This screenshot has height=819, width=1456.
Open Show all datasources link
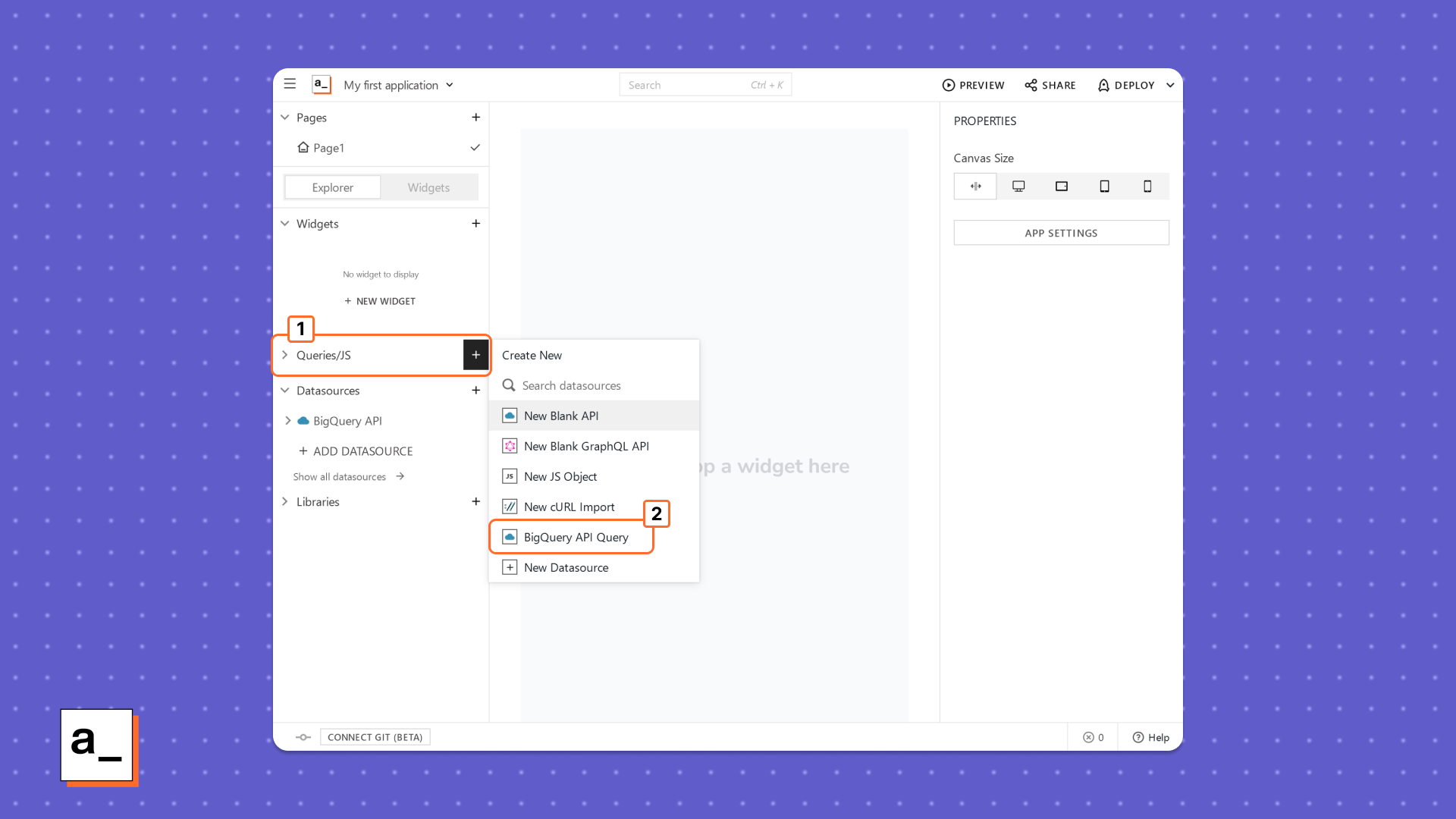pyautogui.click(x=349, y=477)
